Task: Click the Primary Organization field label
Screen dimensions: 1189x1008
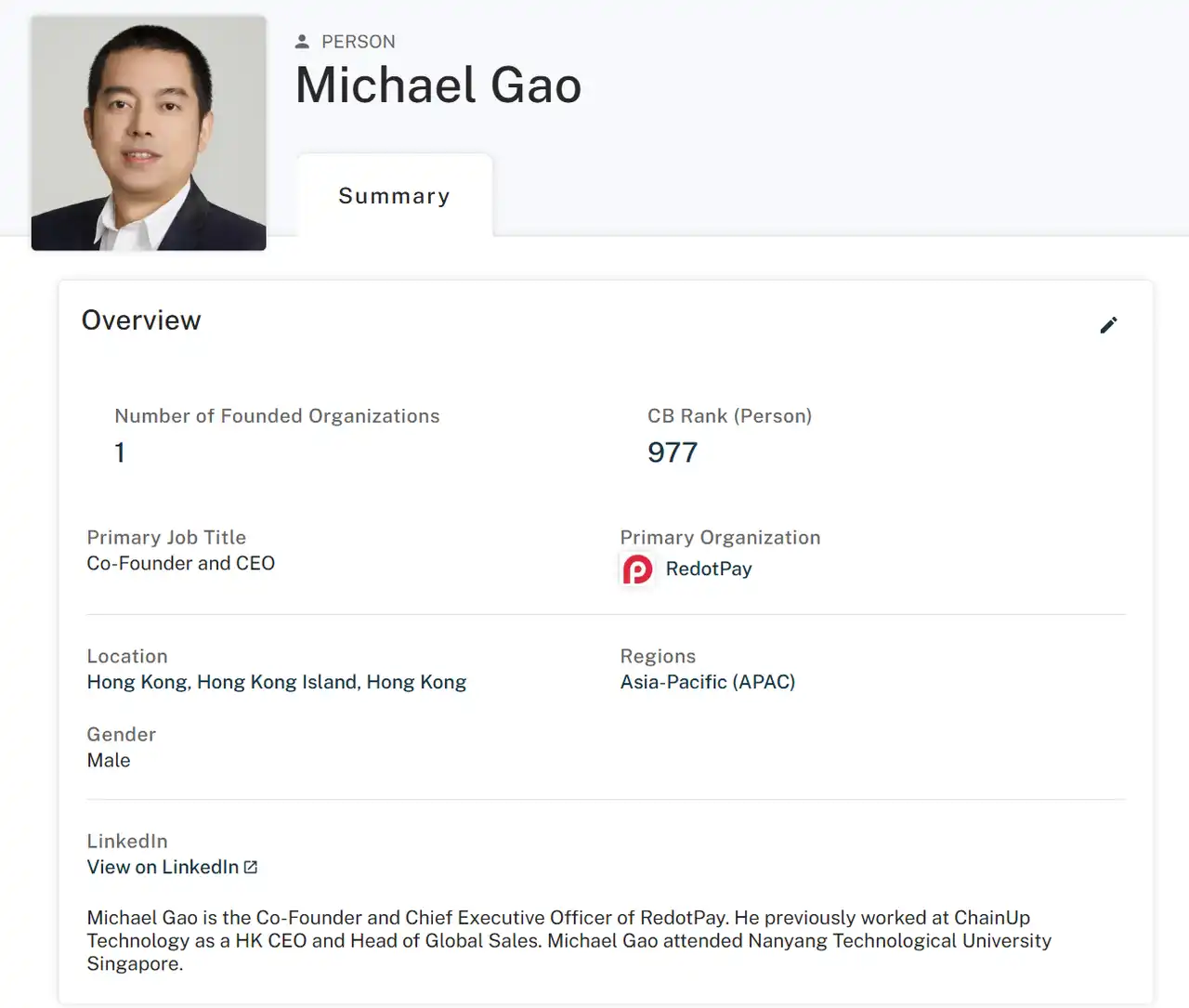Action: (720, 537)
